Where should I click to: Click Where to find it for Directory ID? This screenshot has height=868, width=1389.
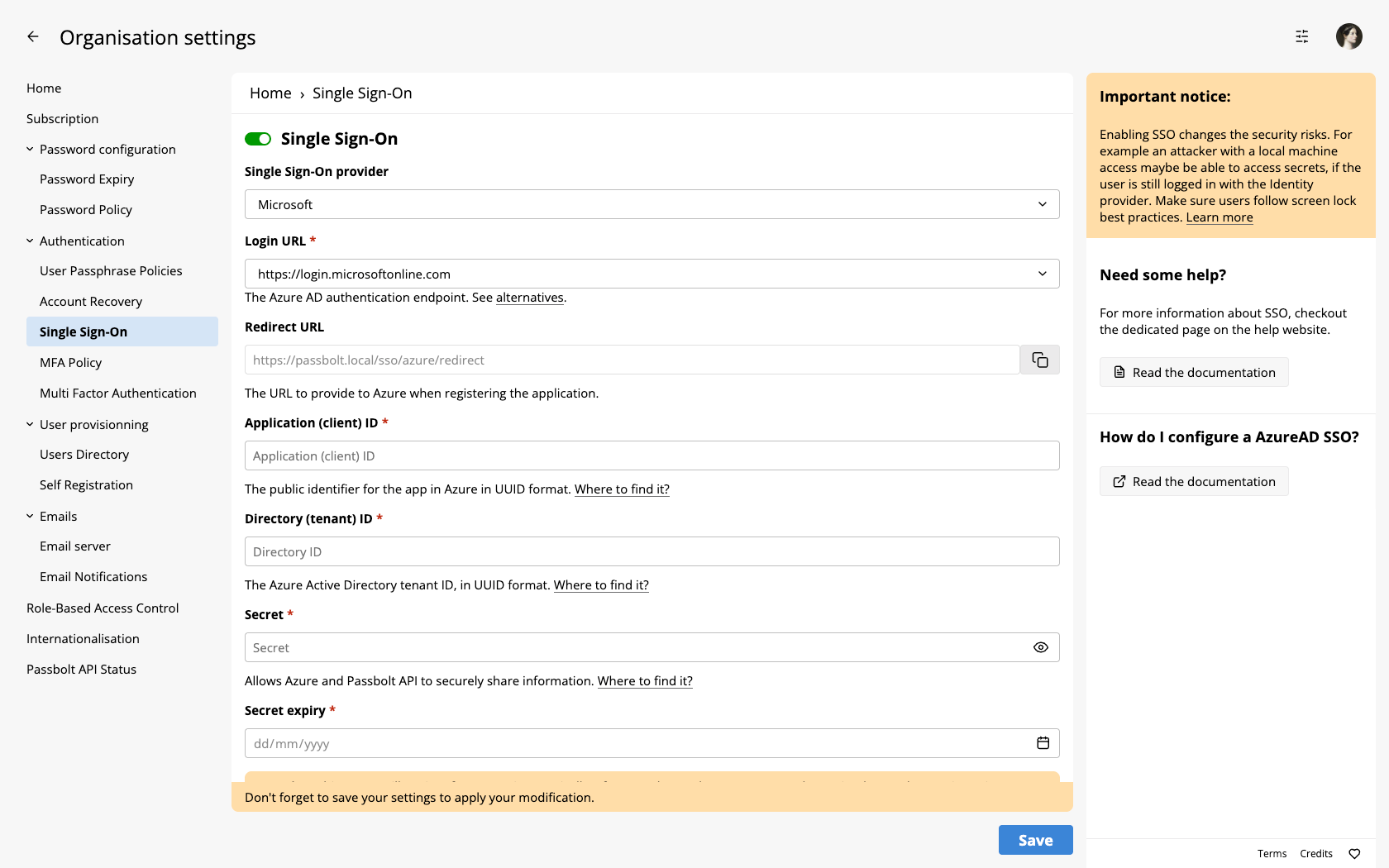pos(601,585)
